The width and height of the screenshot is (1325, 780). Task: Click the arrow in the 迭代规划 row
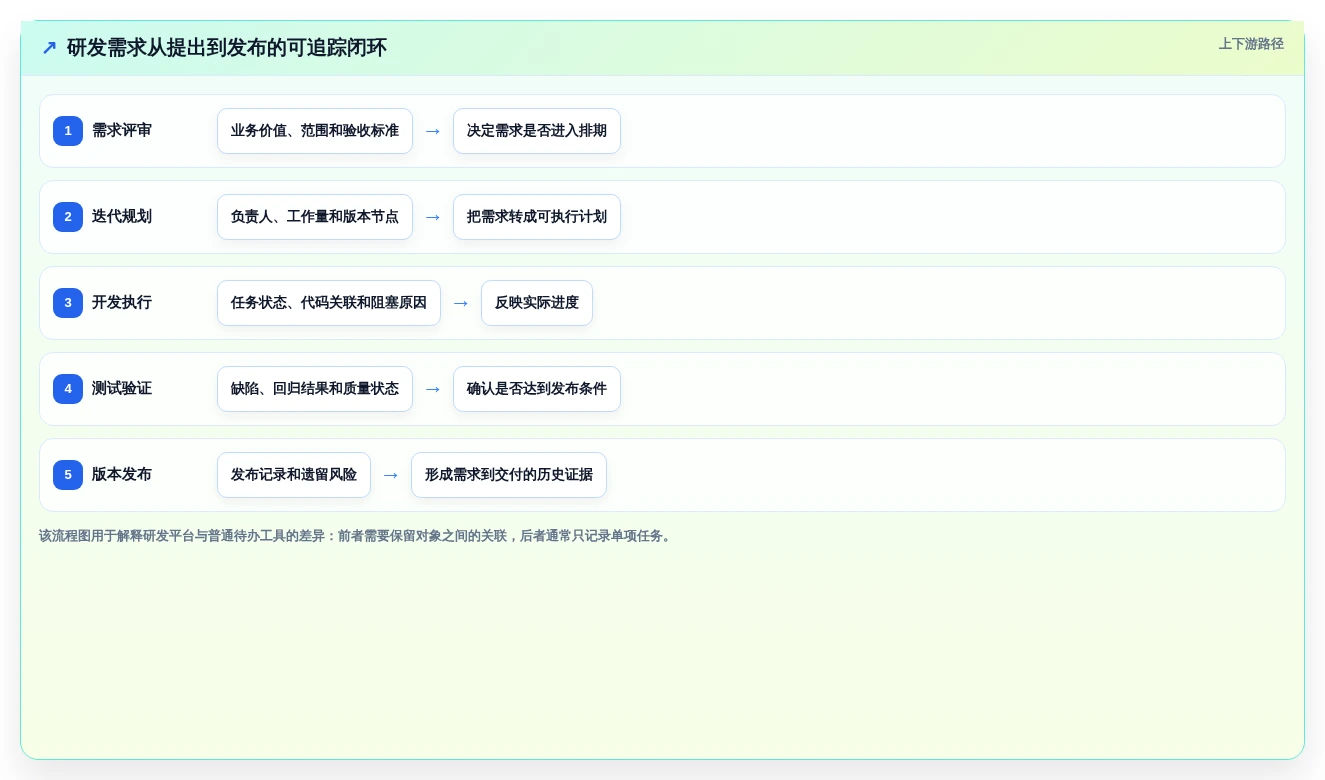(433, 217)
